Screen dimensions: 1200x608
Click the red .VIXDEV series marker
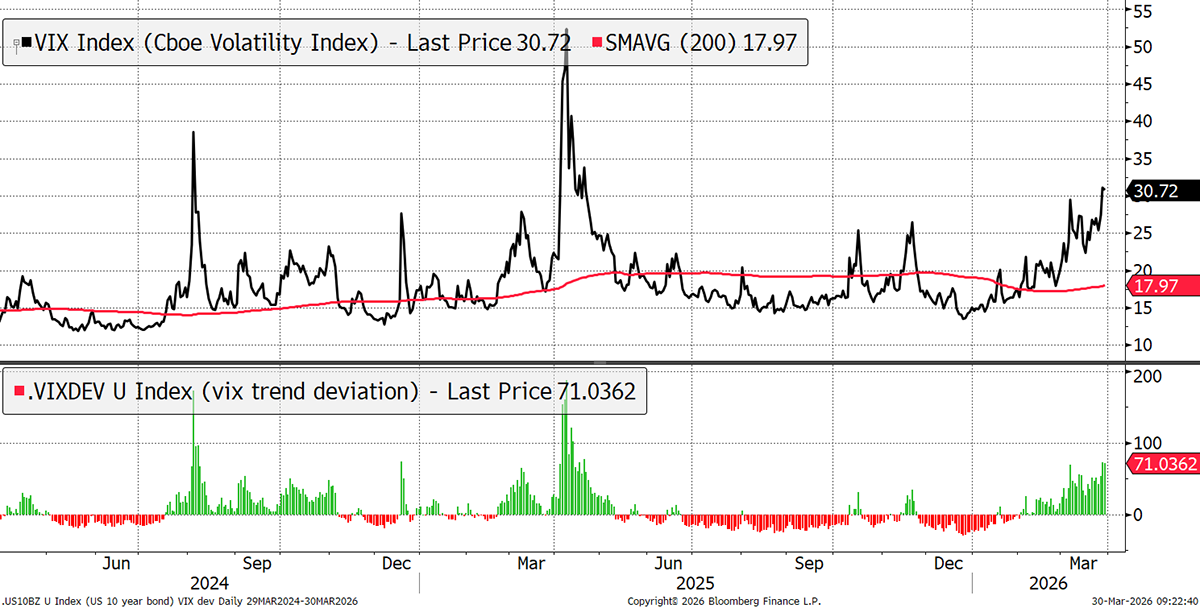click(18, 392)
